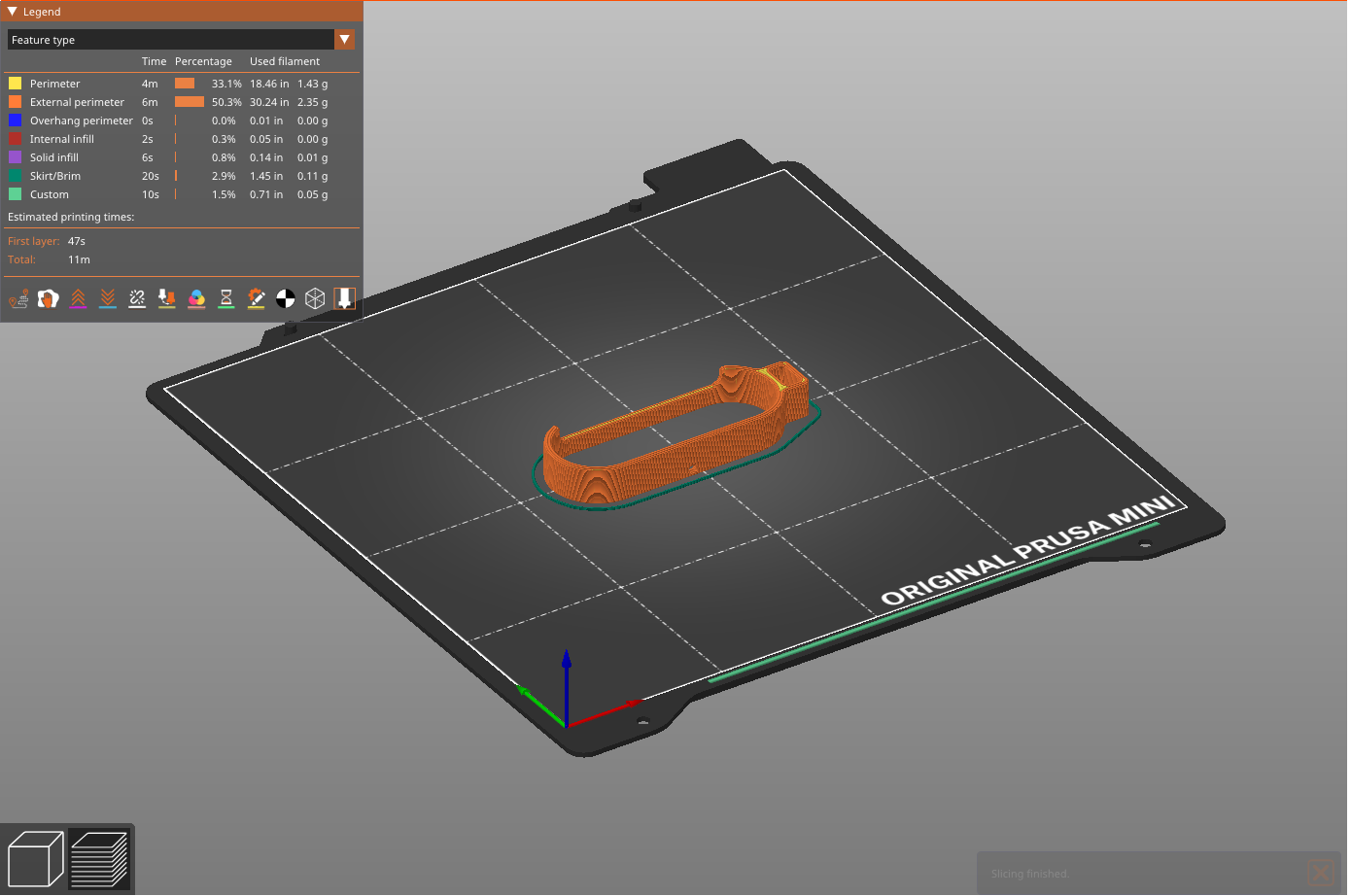Switch to sliced layers preview view
Screen dimensions: 1351x896
(99, 859)
